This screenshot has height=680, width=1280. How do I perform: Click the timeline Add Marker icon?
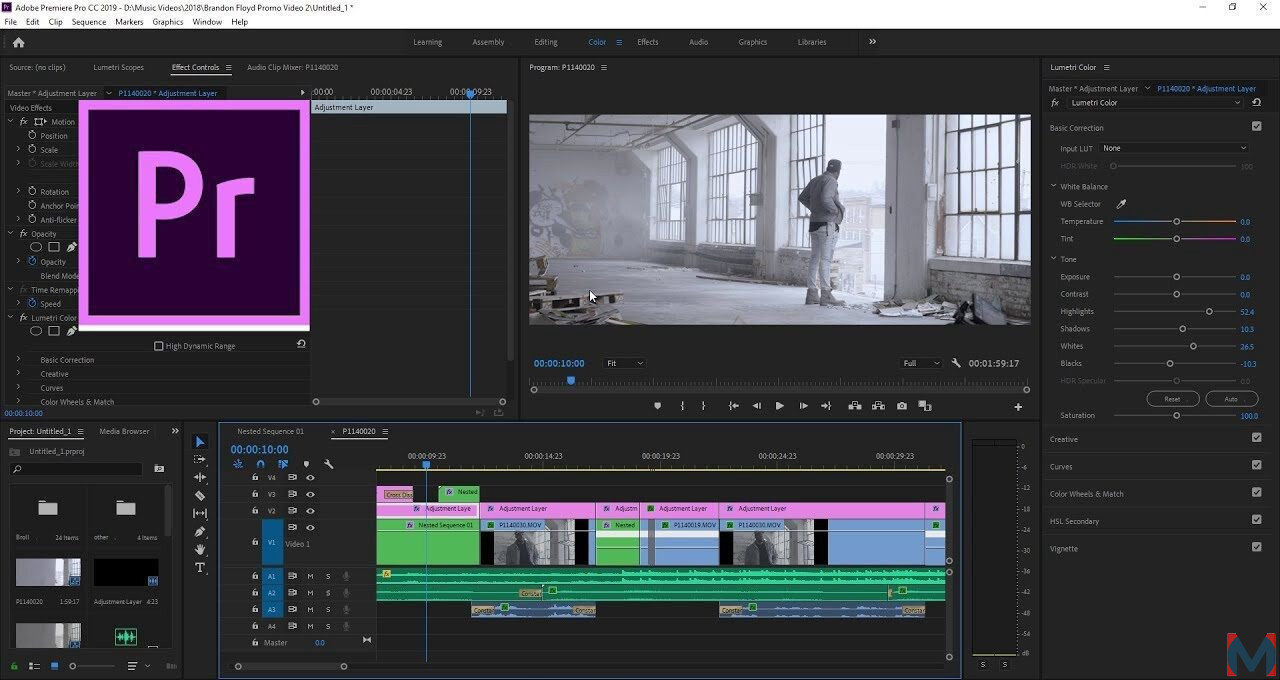[306, 464]
